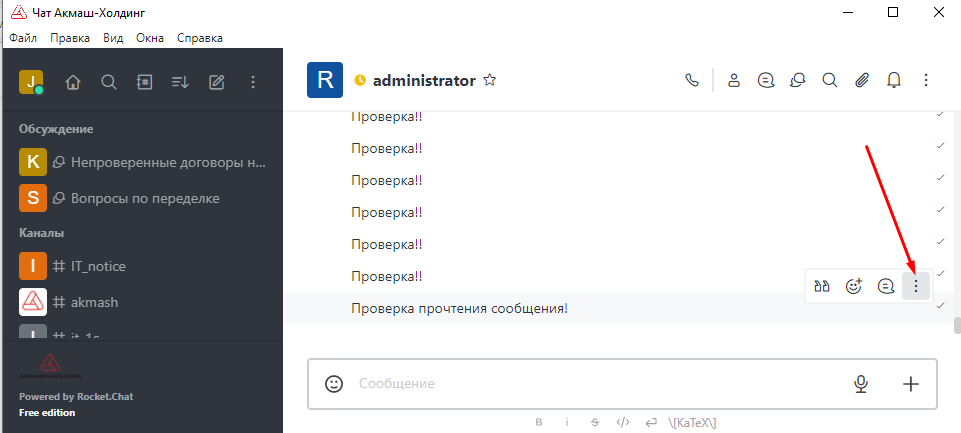961x433 pixels.
Task: Expand the message more actions kebab
Action: coord(916,286)
